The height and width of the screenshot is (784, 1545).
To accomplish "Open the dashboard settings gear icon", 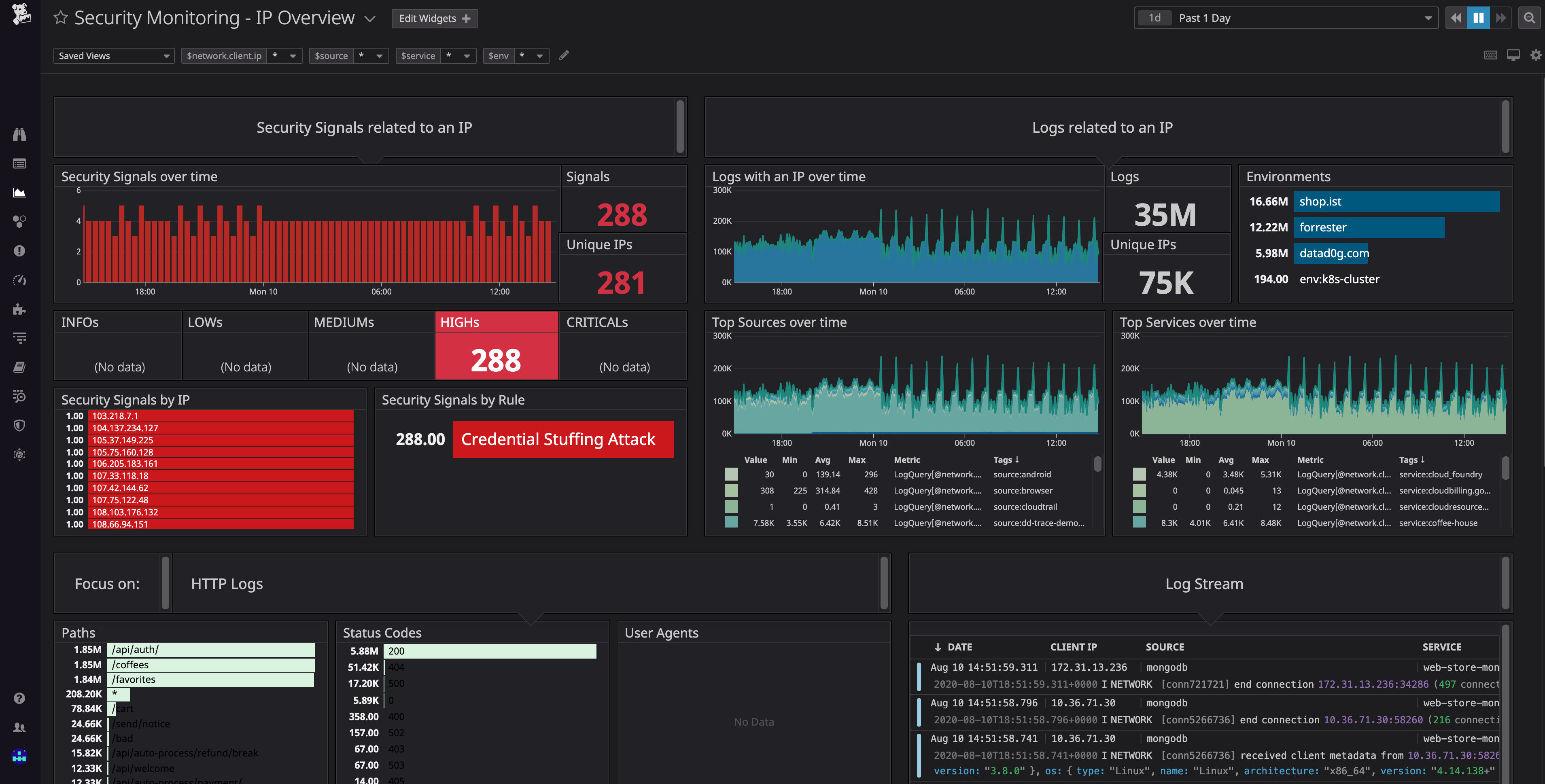I will pyautogui.click(x=1535, y=55).
